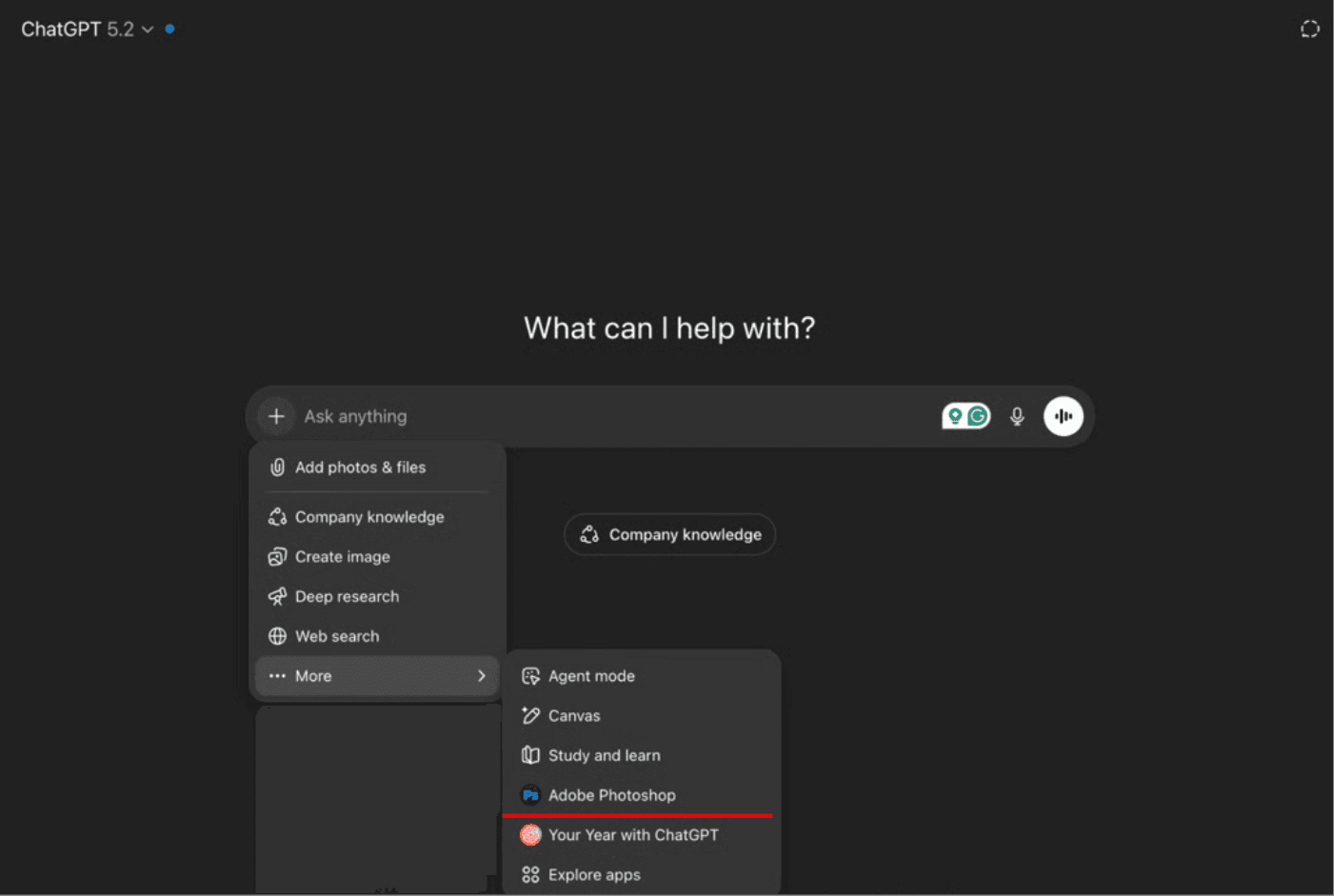Click the Deep research telescope icon

coord(277,597)
